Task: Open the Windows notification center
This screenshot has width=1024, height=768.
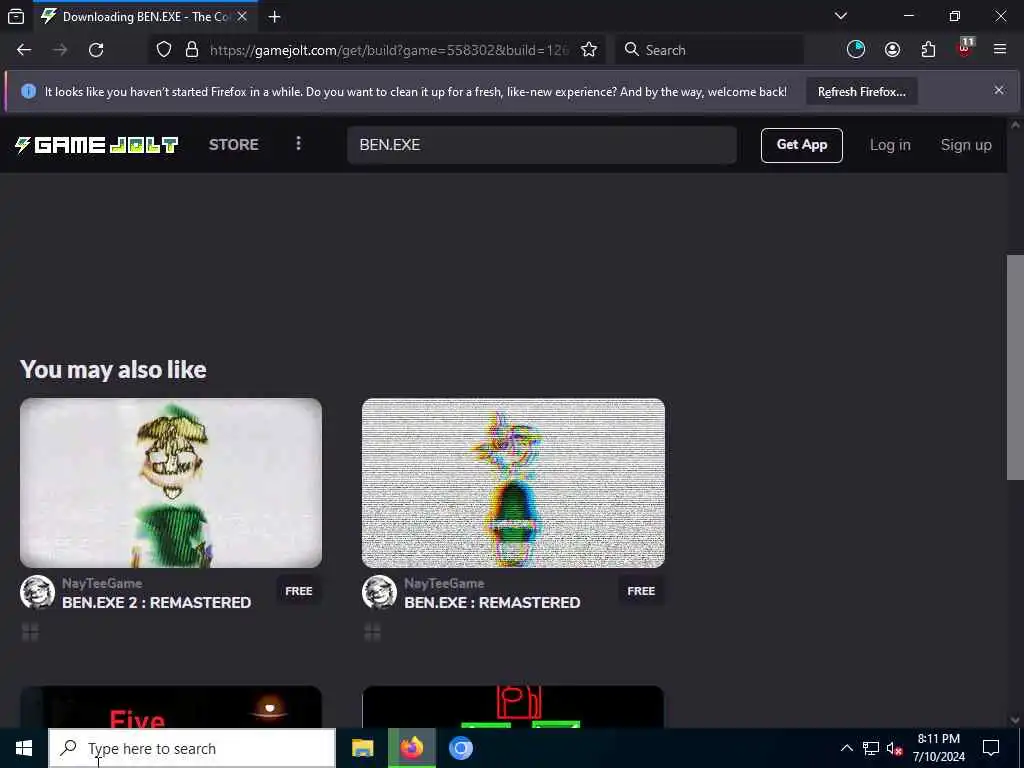Action: (x=991, y=748)
